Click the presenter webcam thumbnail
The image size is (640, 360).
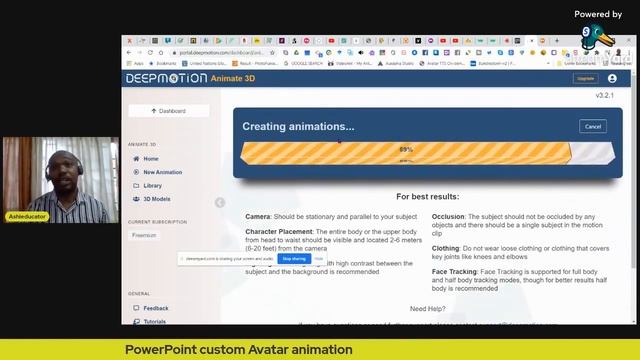61,180
